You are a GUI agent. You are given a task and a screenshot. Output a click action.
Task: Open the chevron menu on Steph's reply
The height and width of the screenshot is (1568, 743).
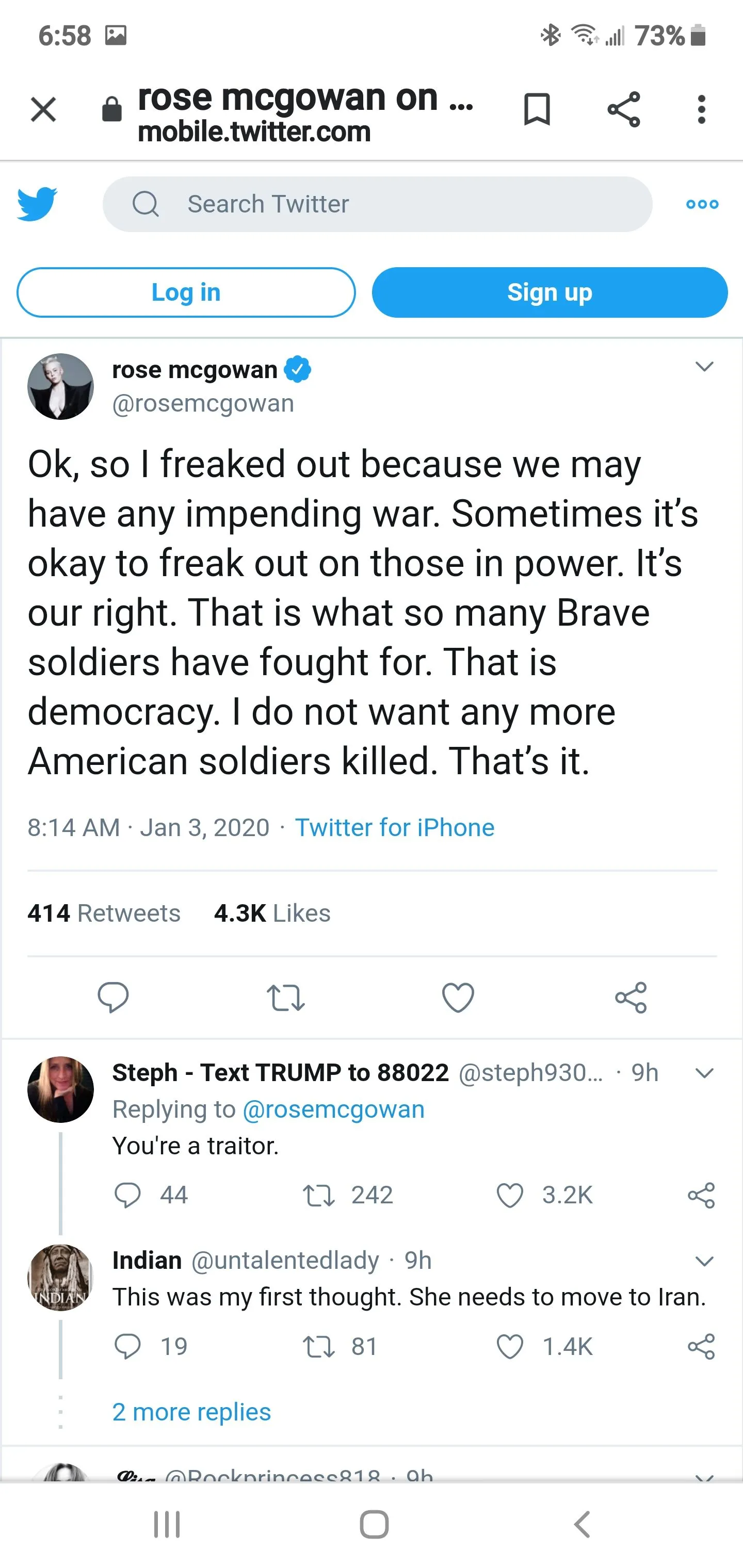(x=704, y=1072)
